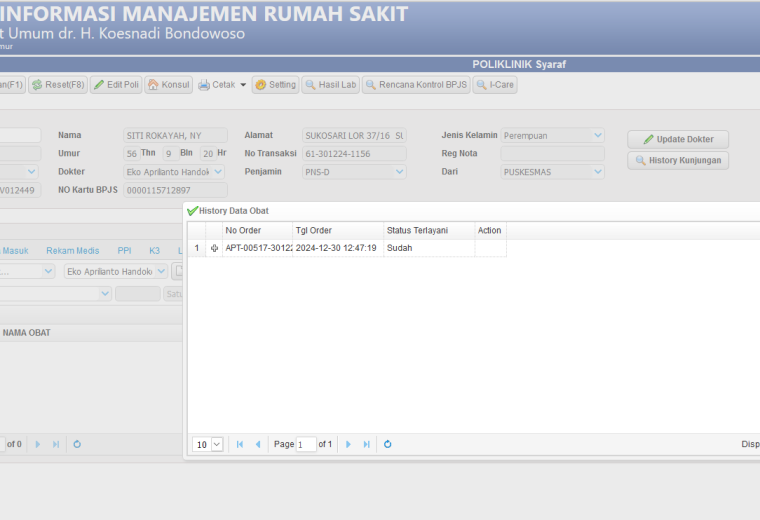Open the page size 10 dropdown
The image size is (760, 520).
(x=217, y=444)
